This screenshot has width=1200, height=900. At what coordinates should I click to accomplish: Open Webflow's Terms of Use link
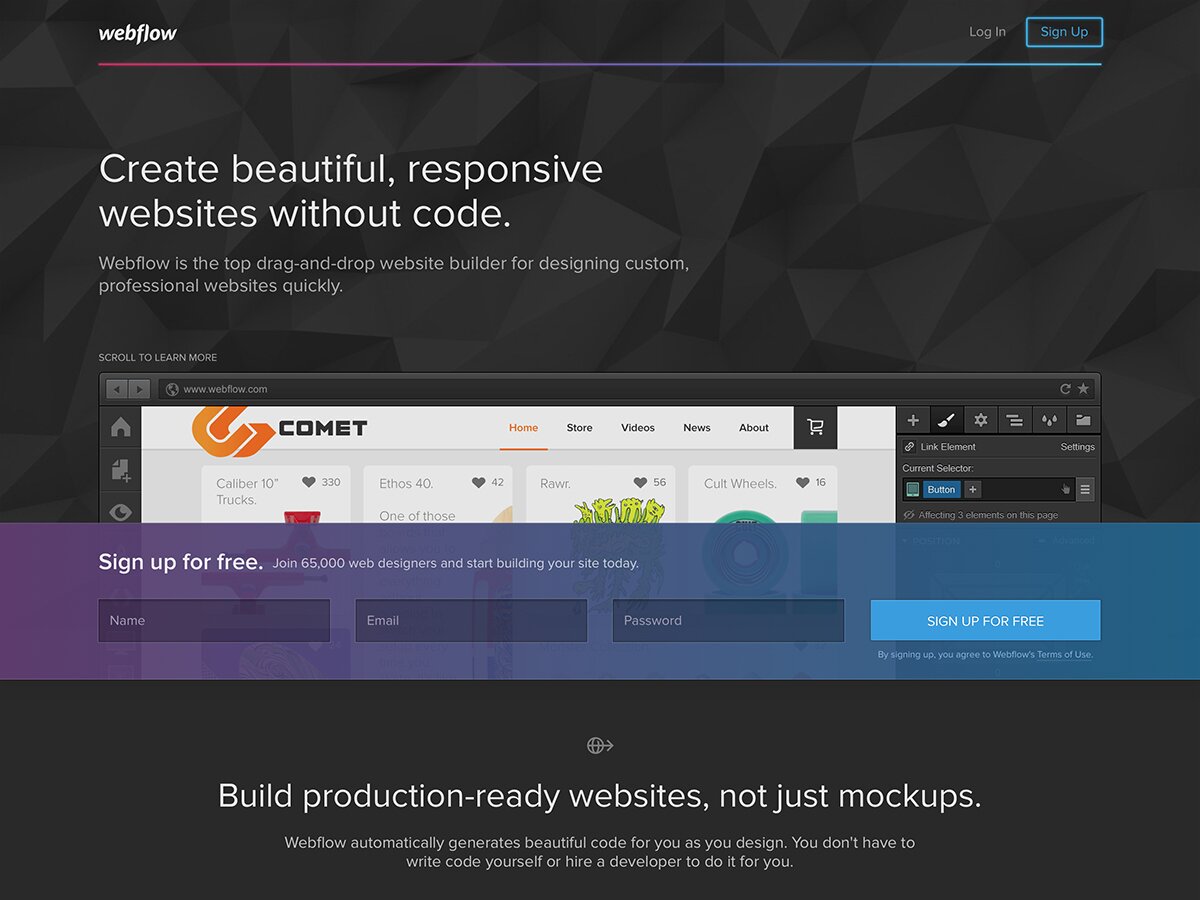pyautogui.click(x=1065, y=654)
